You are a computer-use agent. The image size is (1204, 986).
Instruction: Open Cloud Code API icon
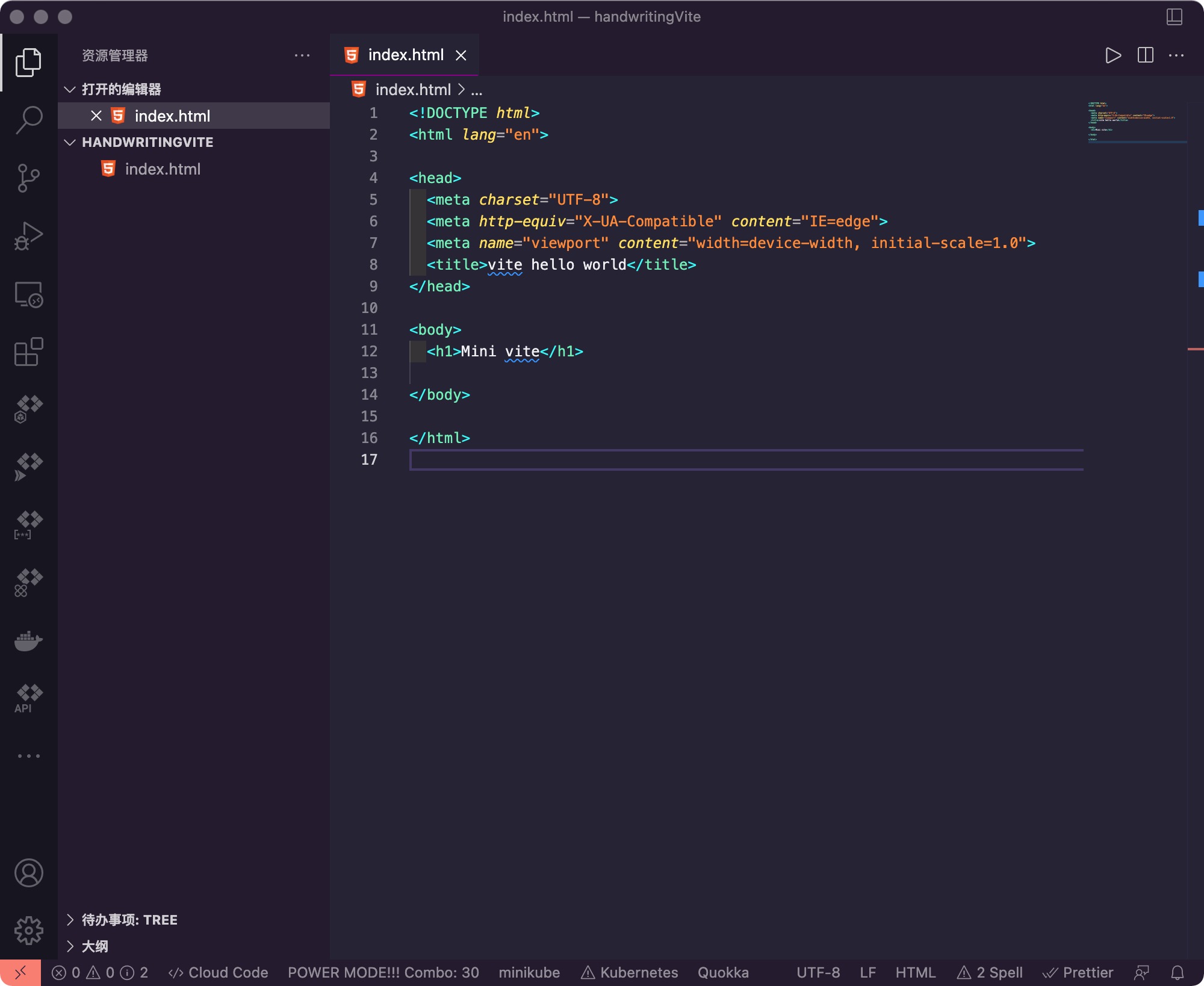tap(28, 698)
